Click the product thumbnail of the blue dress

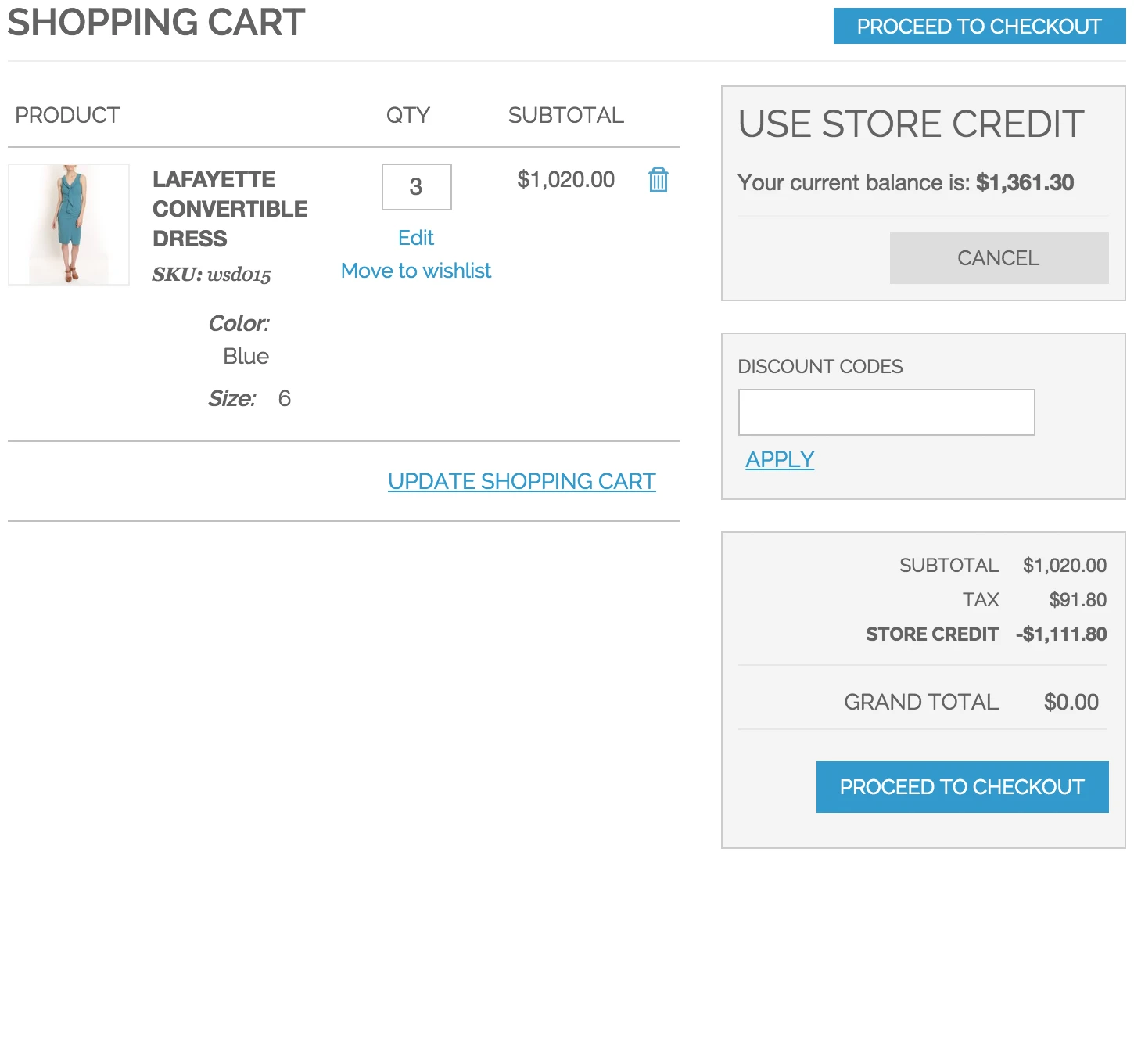pos(68,223)
